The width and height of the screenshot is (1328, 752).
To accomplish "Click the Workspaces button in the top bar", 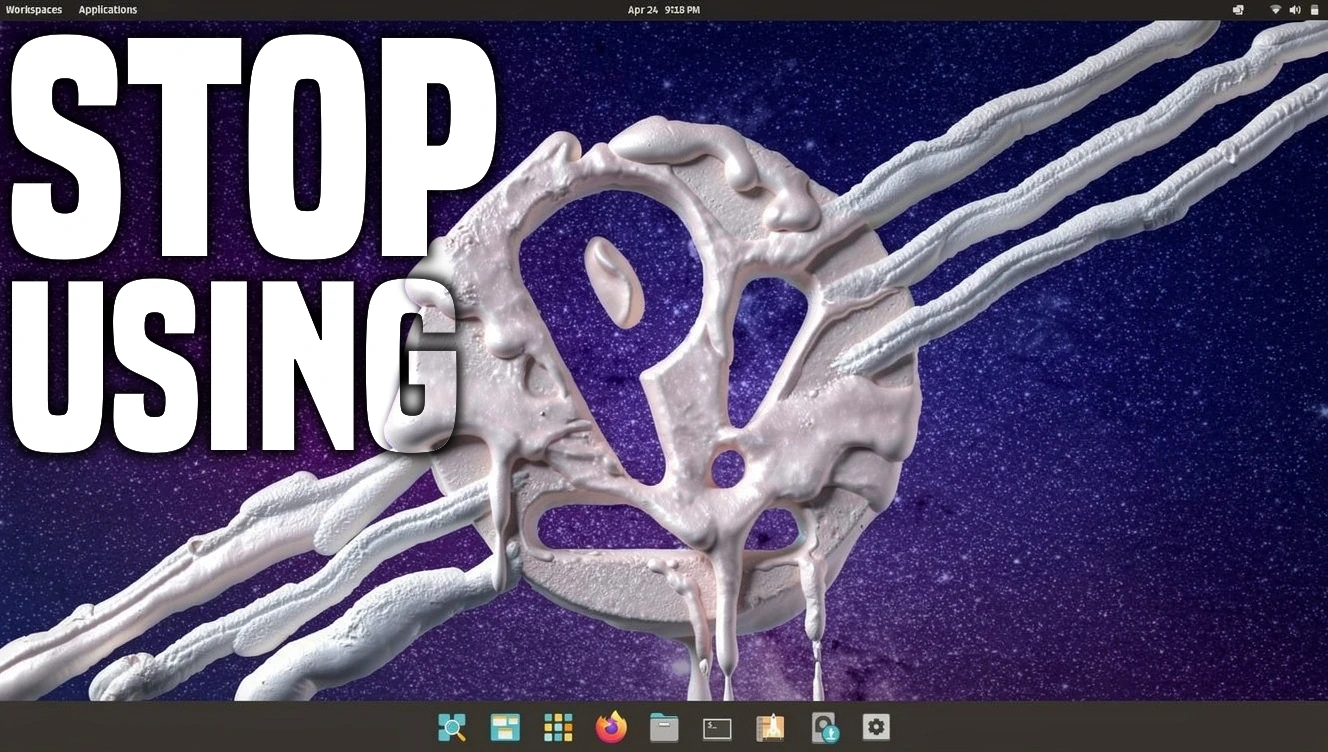I will tap(33, 10).
